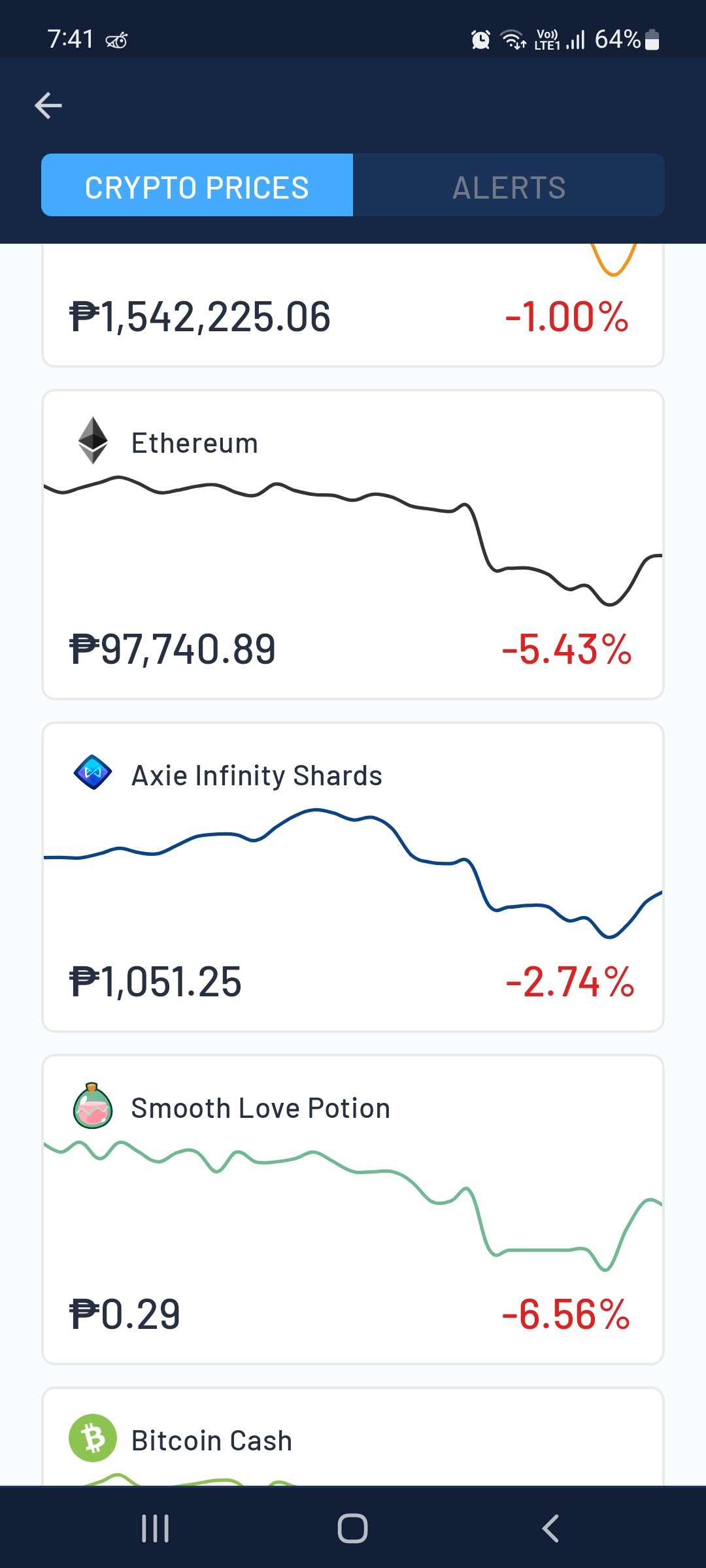Tap the green Bitcoin Cash logo icon

click(93, 1438)
